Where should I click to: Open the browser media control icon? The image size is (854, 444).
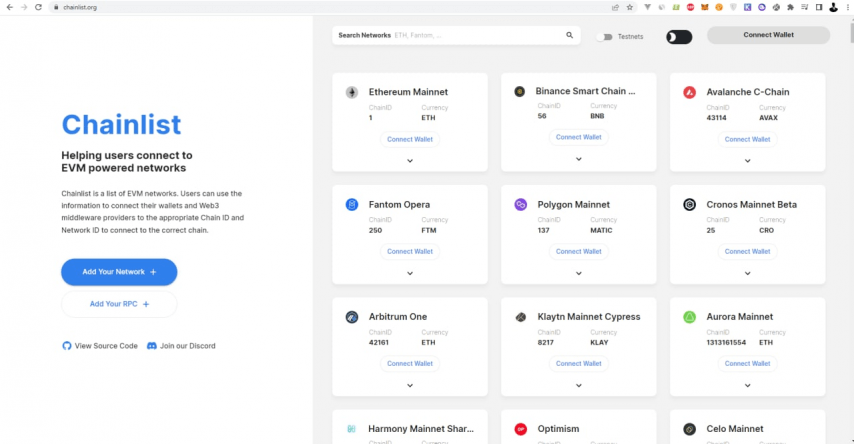[805, 7]
